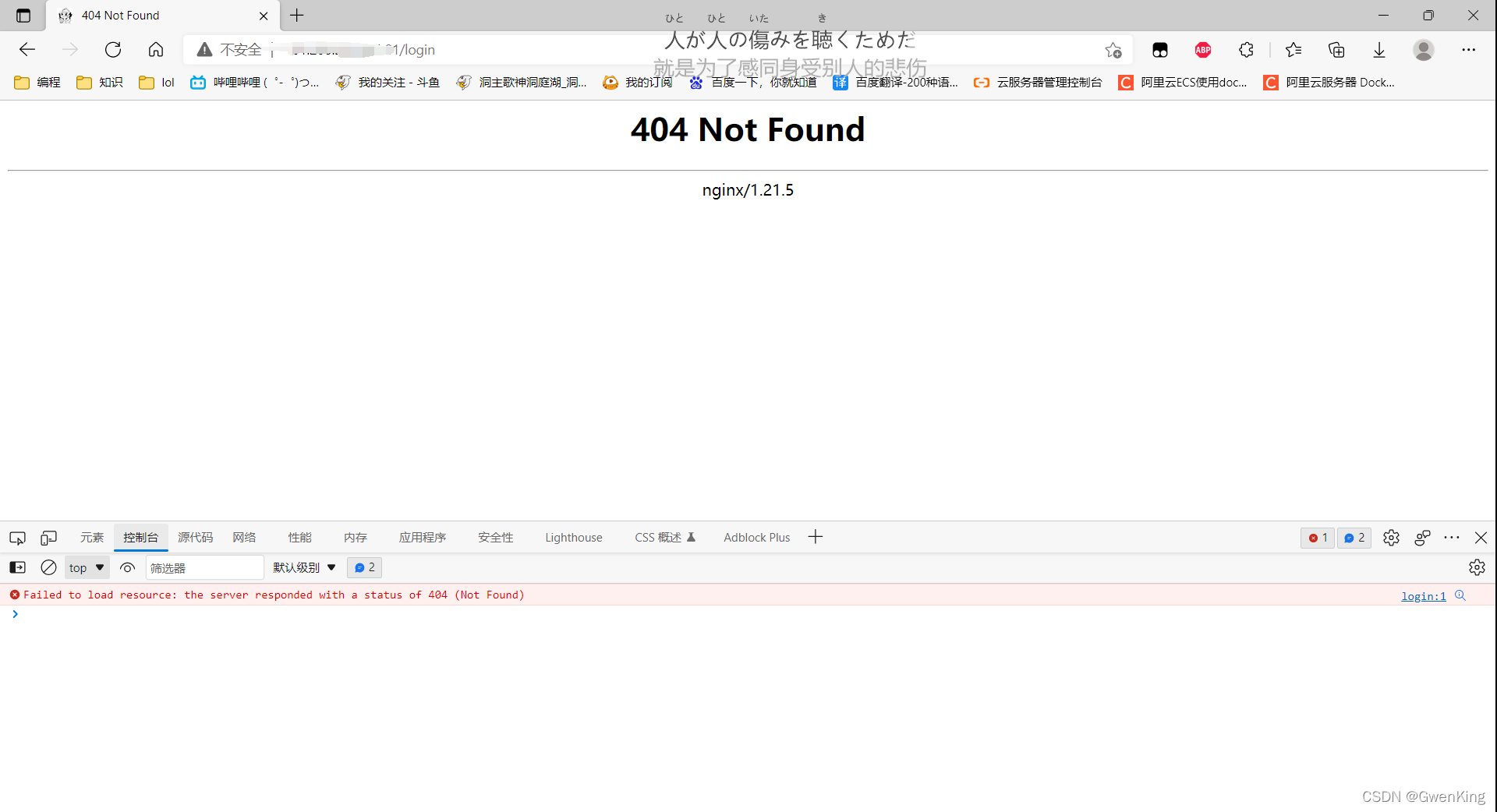Click the console input prompt
The height and width of the screenshot is (812, 1497).
point(748,614)
